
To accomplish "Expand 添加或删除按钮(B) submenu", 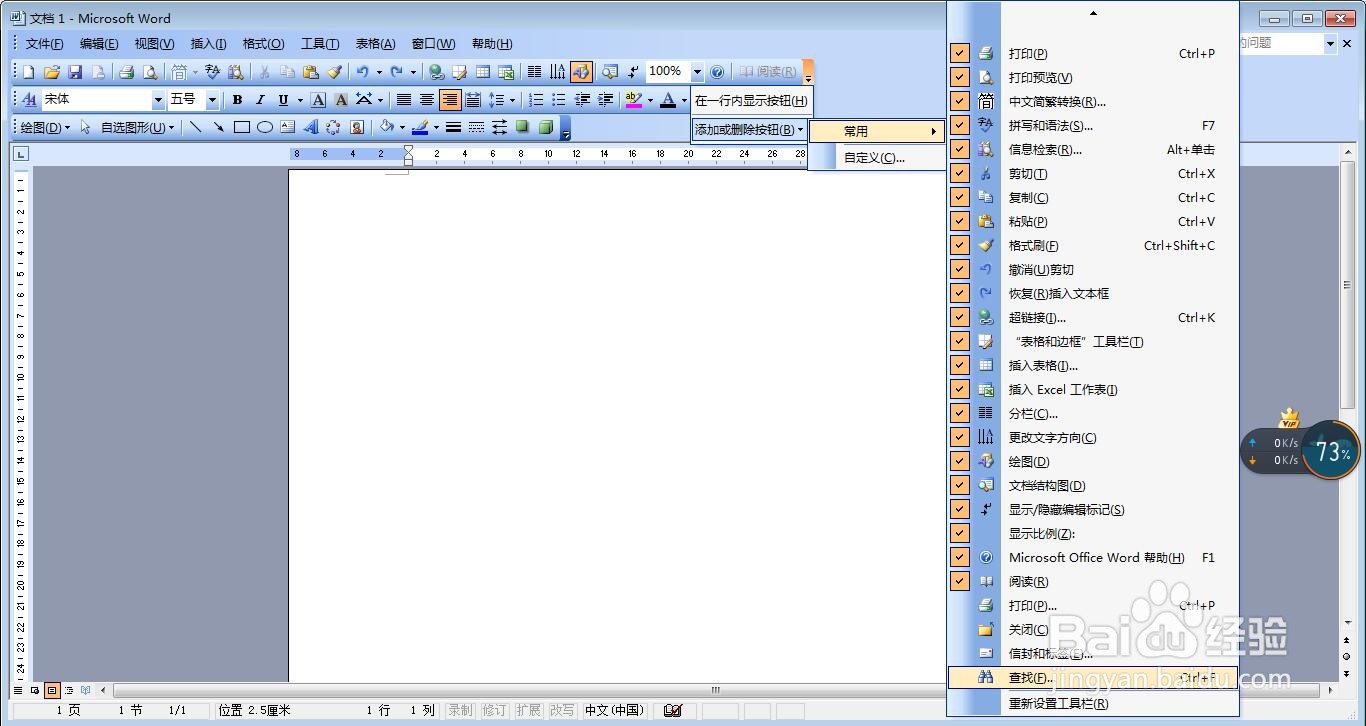I will (749, 130).
